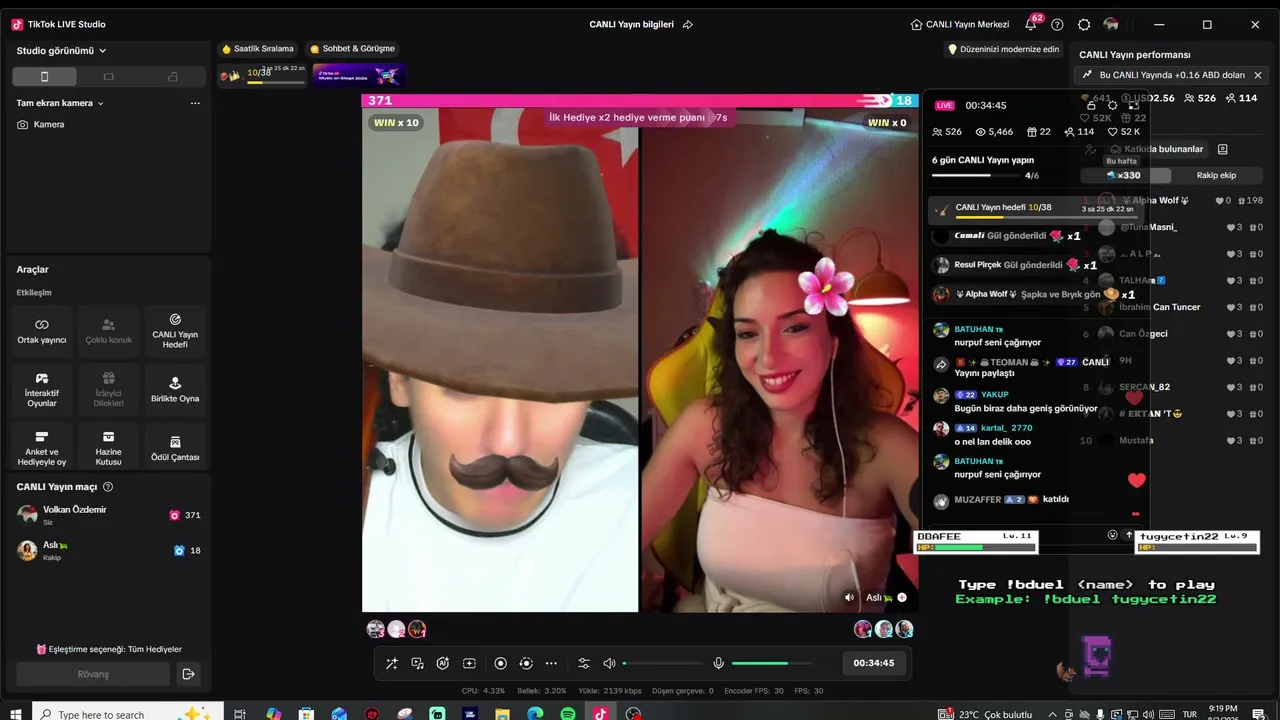Click Düzeninizi modernize edin tip

click(x=1003, y=49)
